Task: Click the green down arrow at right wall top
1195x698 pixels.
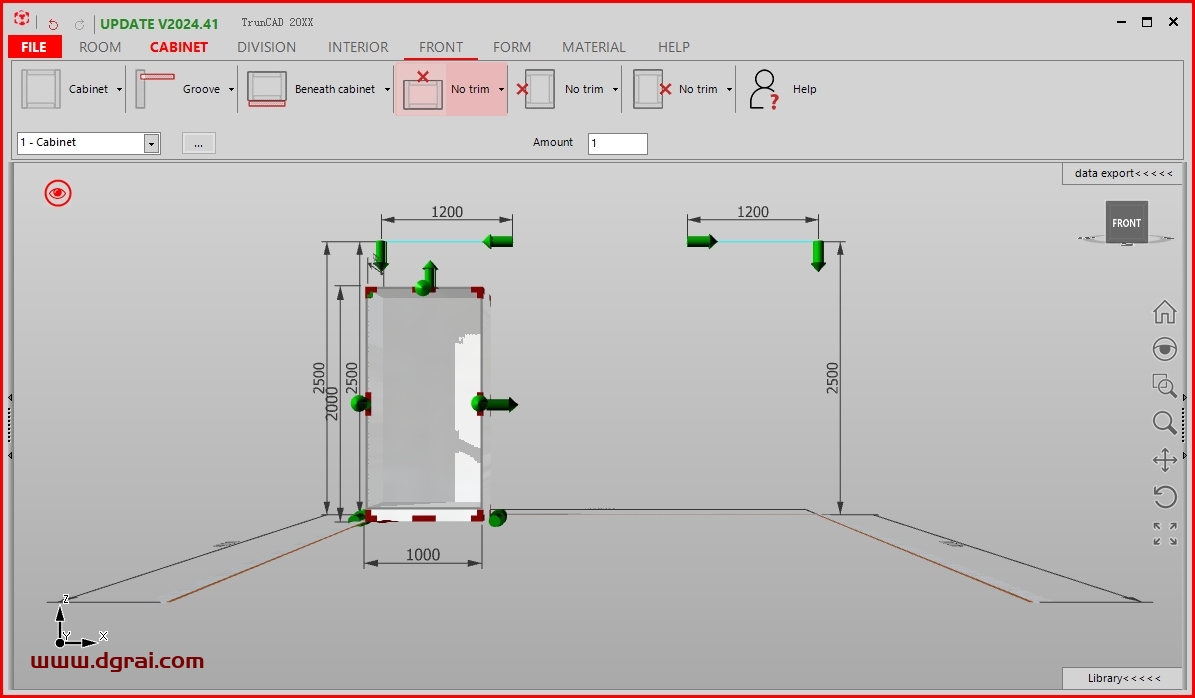Action: (818, 256)
